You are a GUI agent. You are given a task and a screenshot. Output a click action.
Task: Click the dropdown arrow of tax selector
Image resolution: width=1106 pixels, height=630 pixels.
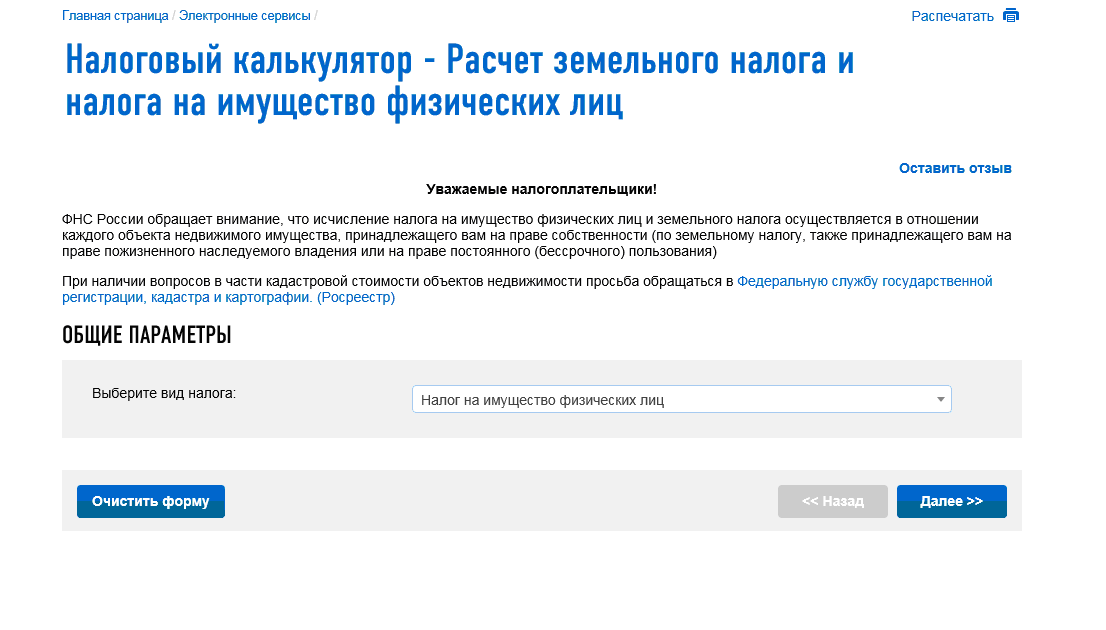pyautogui.click(x=940, y=400)
